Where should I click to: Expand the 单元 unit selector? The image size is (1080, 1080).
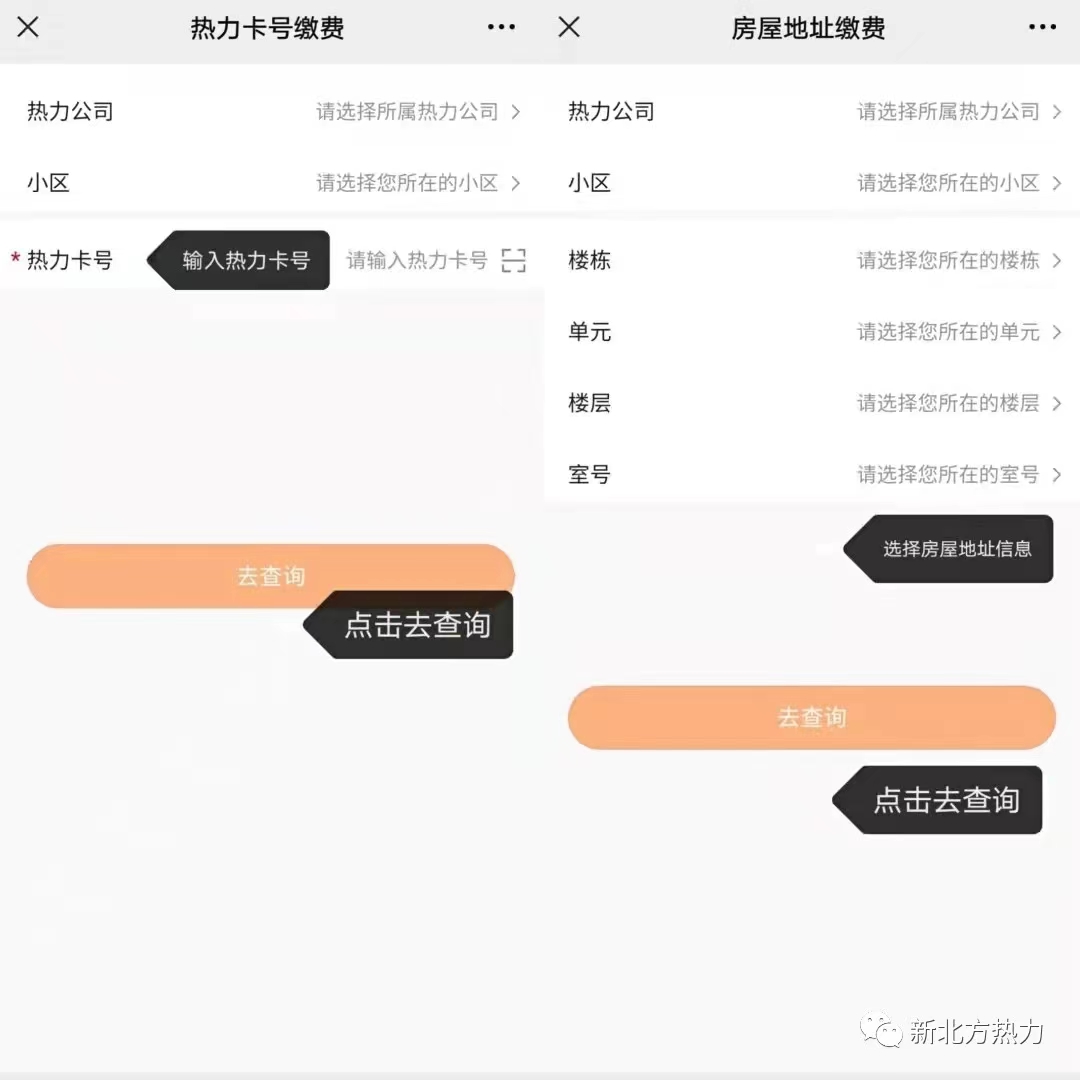(958, 332)
